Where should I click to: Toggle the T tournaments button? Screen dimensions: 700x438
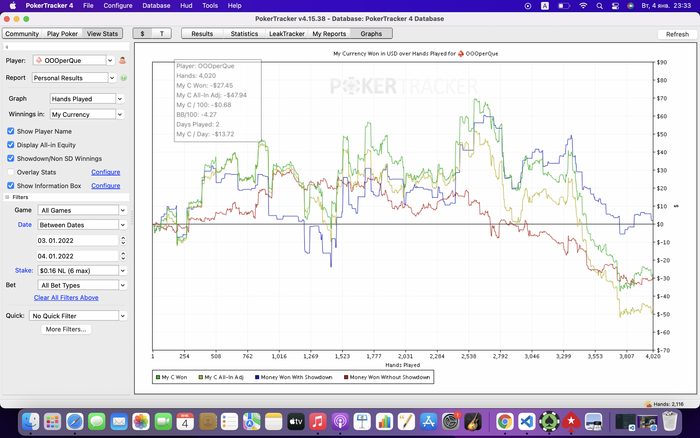pyautogui.click(x=162, y=33)
